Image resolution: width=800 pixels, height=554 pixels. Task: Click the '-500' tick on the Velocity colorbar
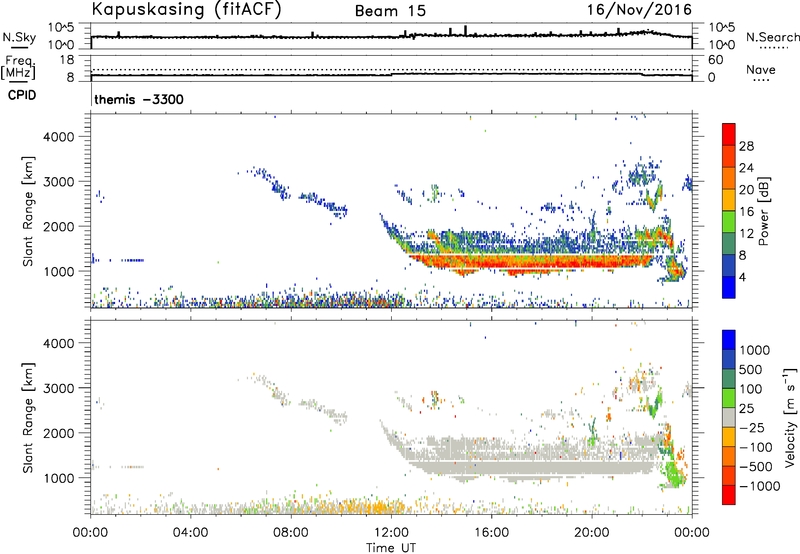point(756,466)
